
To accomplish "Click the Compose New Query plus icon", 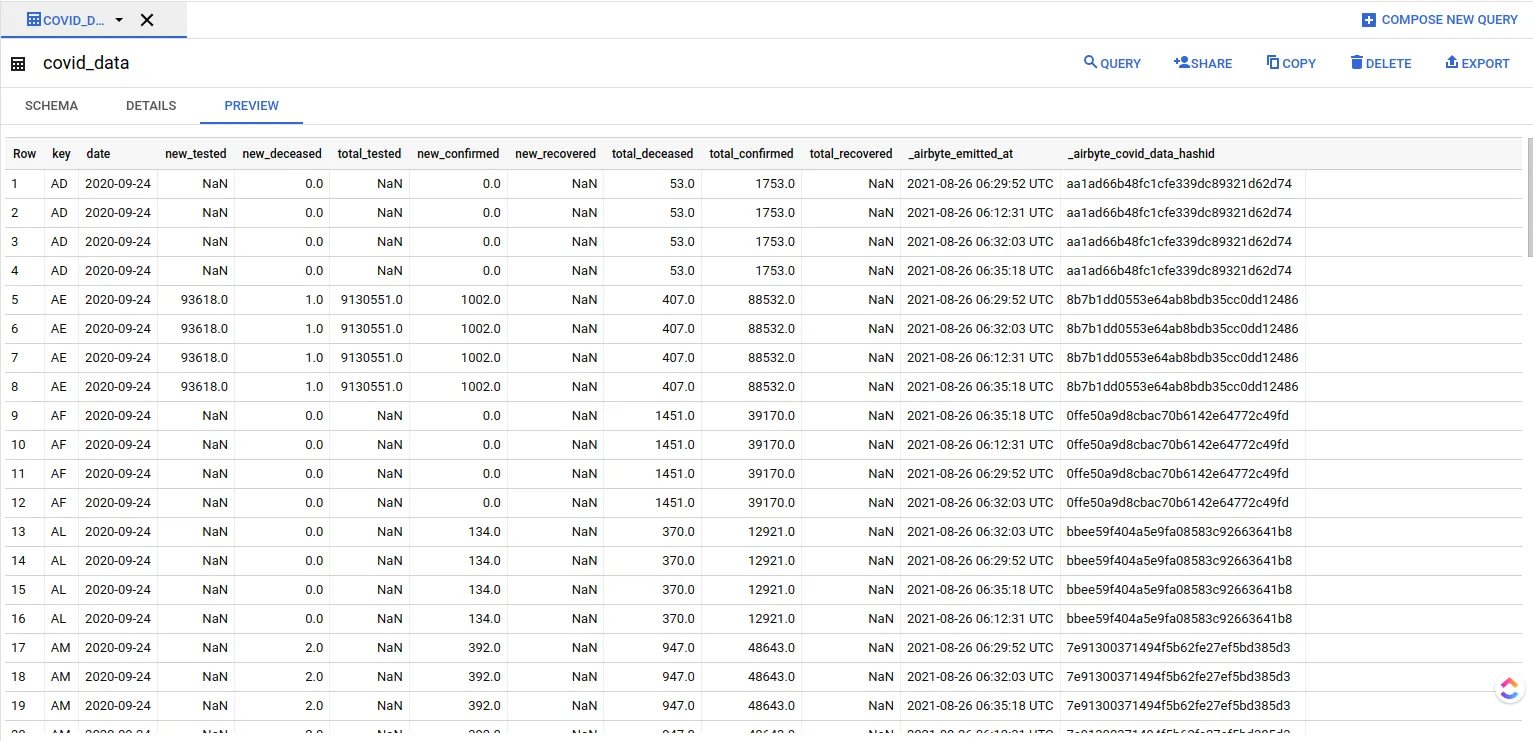I will tap(1369, 20).
